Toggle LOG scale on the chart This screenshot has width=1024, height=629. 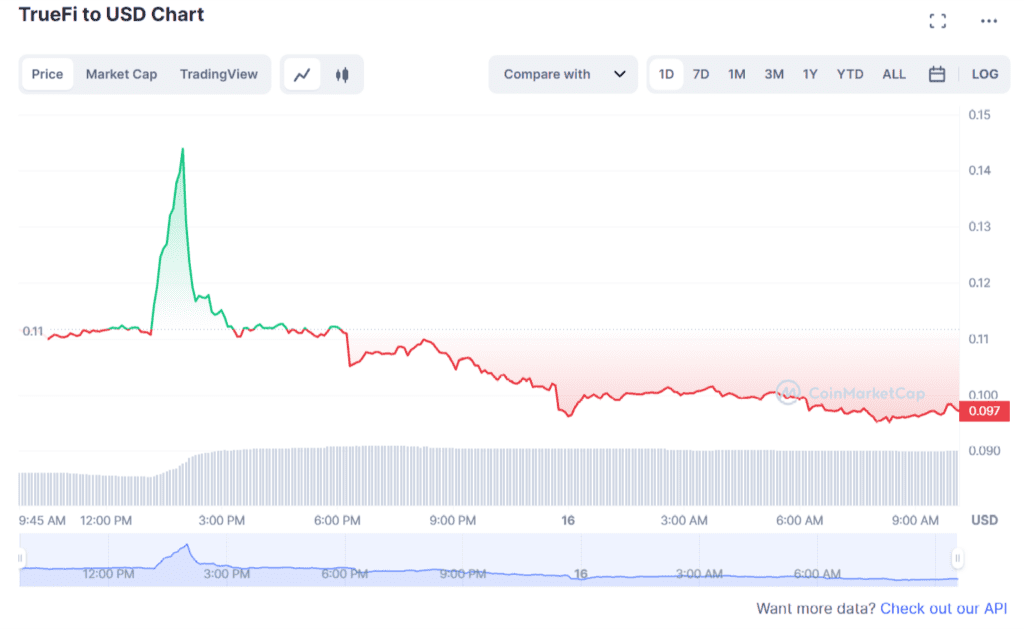985,74
